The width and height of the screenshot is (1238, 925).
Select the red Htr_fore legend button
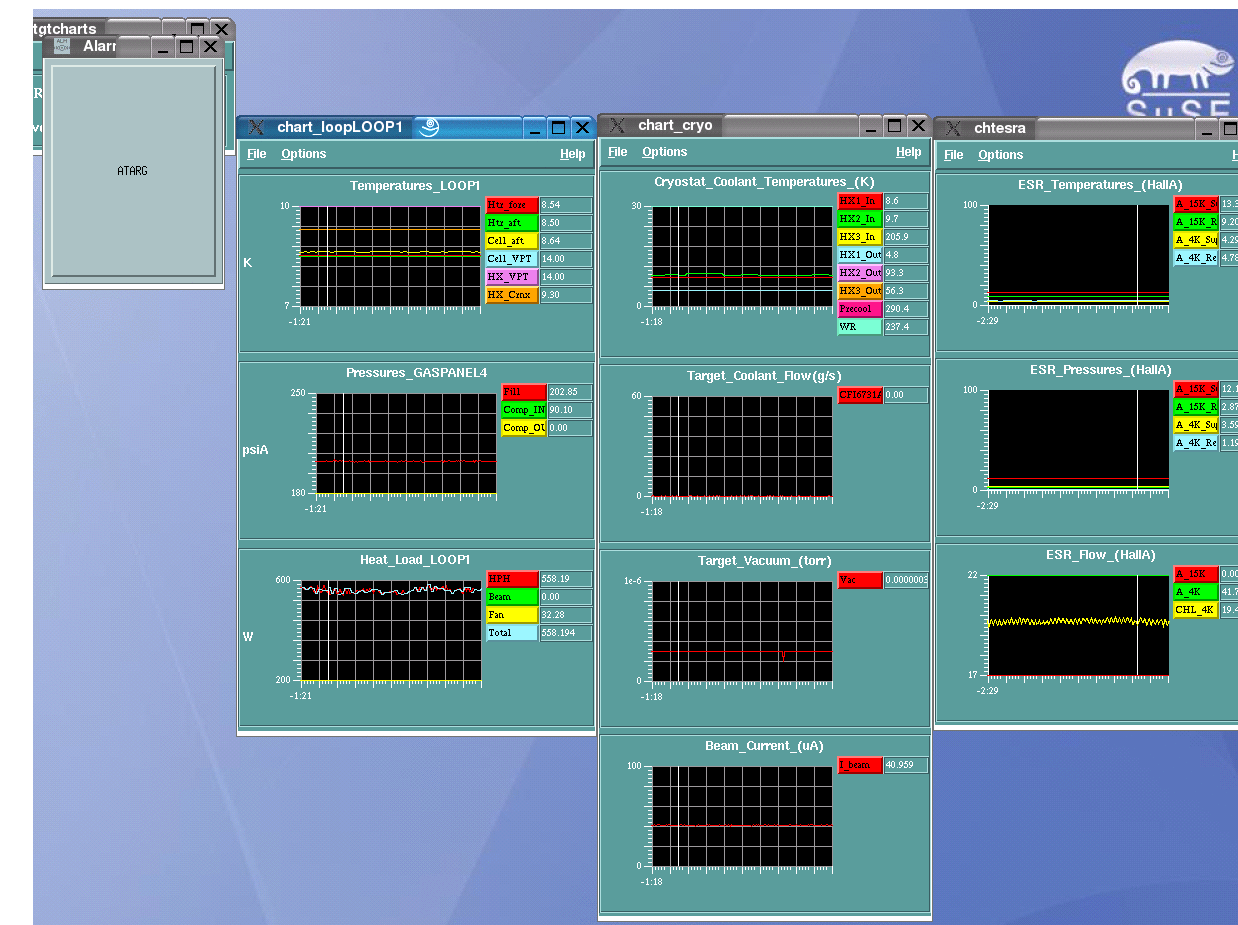point(512,205)
